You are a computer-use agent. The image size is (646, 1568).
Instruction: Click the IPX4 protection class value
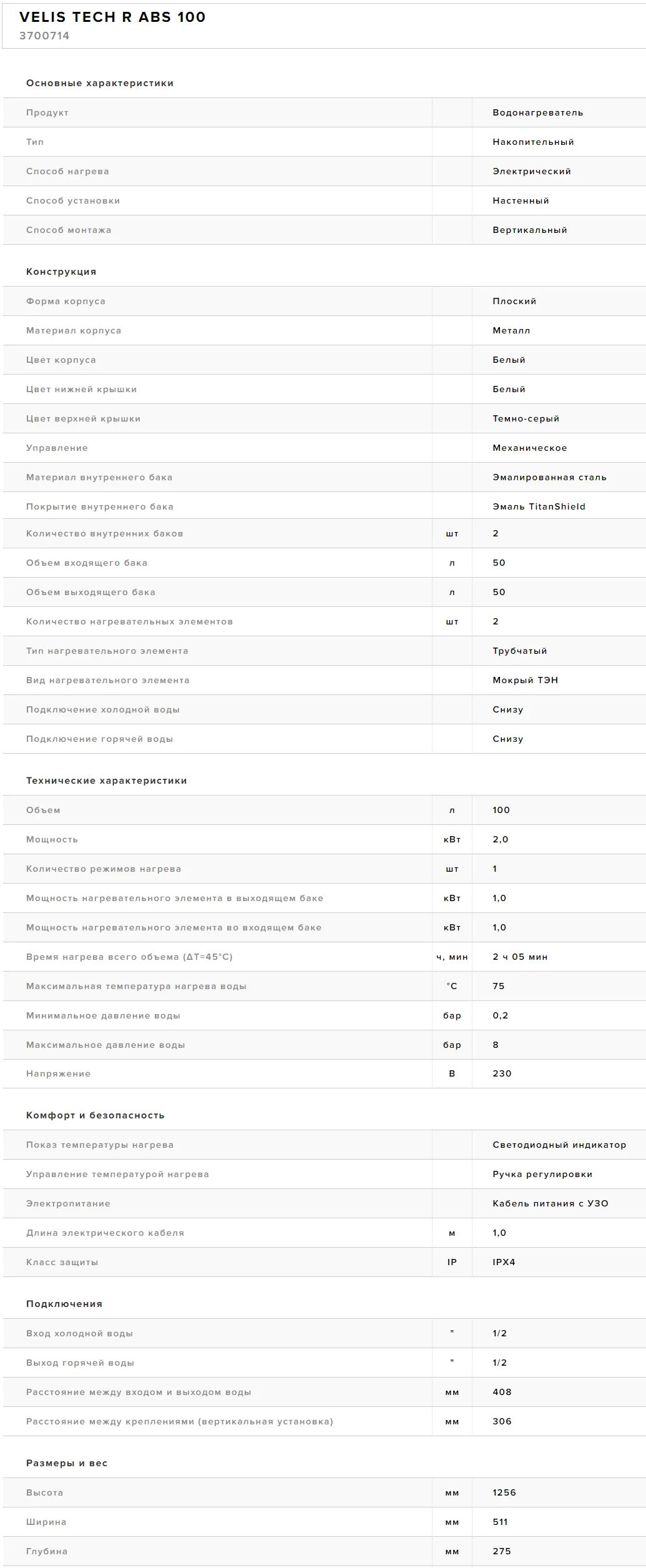tap(504, 1262)
